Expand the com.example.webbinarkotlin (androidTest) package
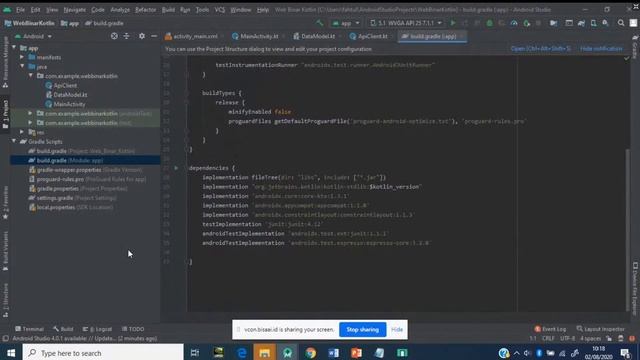This screenshot has height=360, width=640. click(x=31, y=113)
